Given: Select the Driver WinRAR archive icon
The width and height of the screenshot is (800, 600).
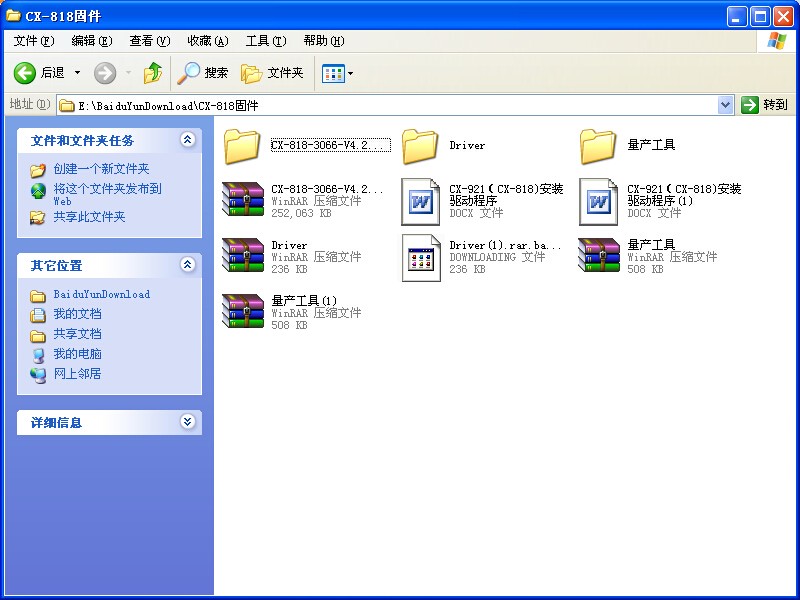Looking at the screenshot, I should 243,255.
